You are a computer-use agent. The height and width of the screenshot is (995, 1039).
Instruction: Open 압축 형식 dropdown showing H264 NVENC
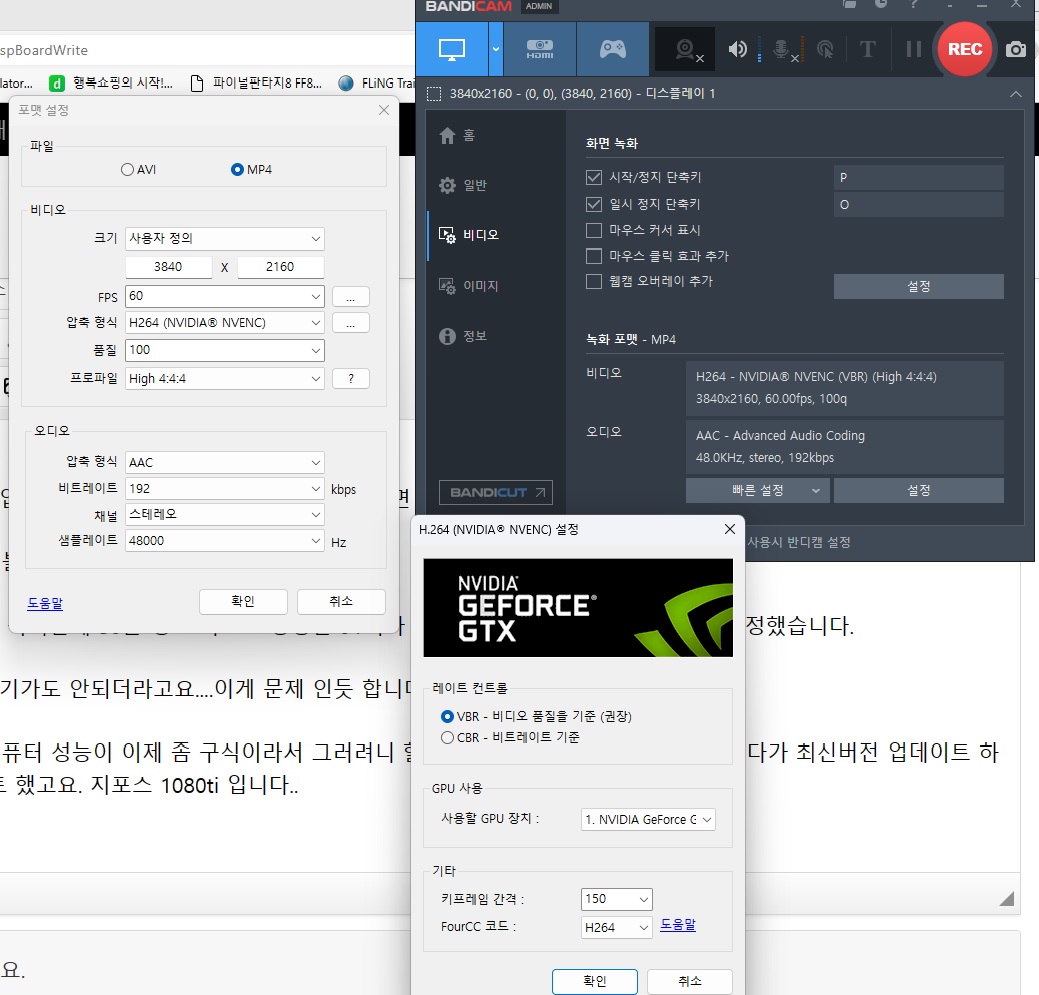click(225, 323)
